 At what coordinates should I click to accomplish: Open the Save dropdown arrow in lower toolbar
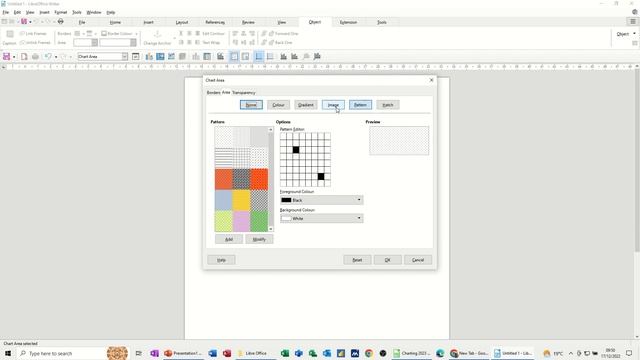(14, 57)
